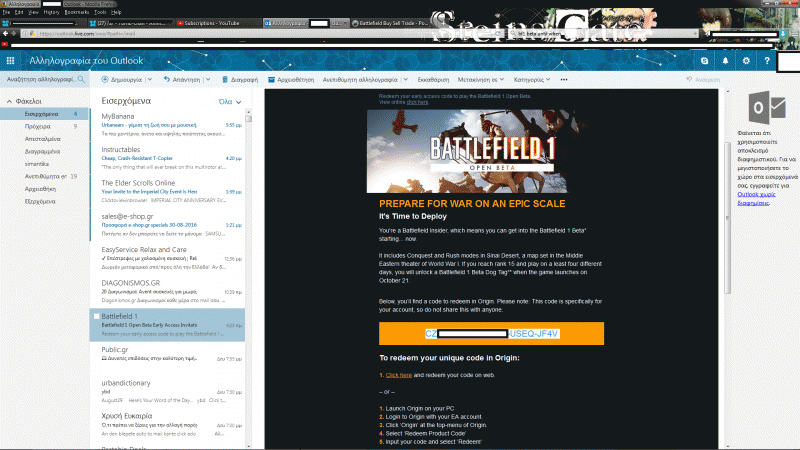The width and height of the screenshot is (800, 450).
Task: Click Απάντηση reply button
Action: coord(182,80)
